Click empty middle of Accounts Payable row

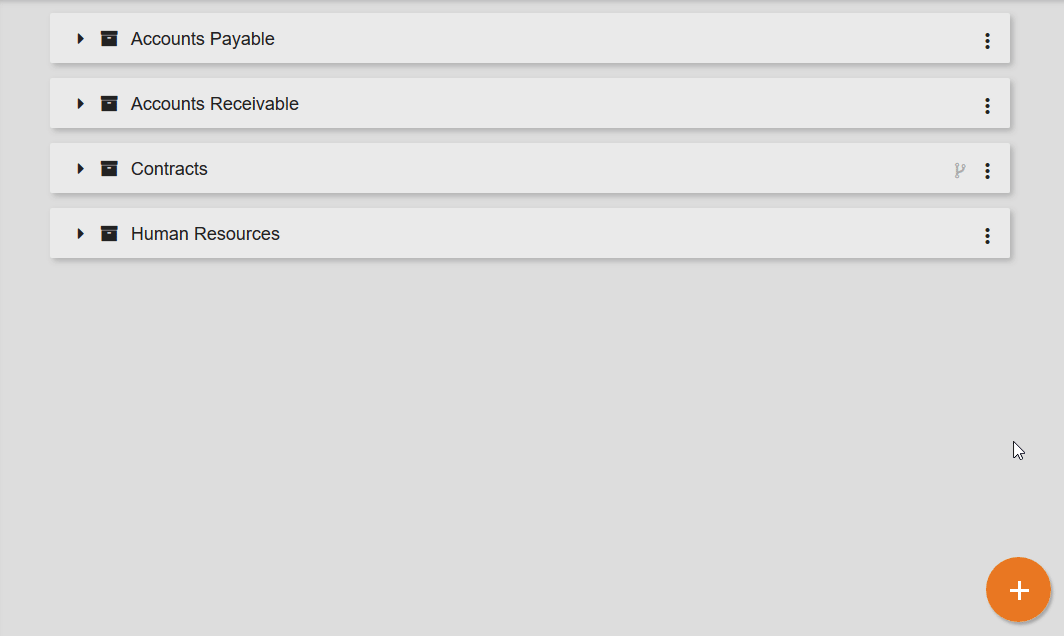click(600, 39)
